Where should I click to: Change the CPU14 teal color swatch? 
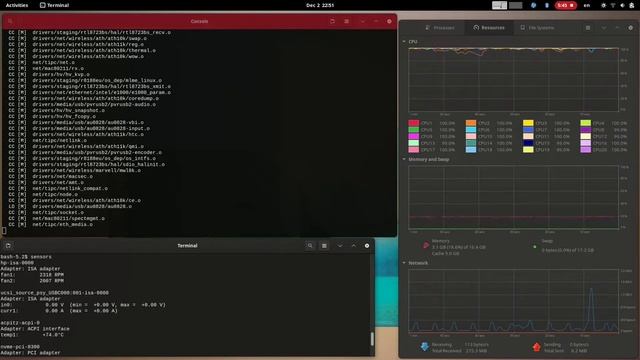[x=471, y=143]
